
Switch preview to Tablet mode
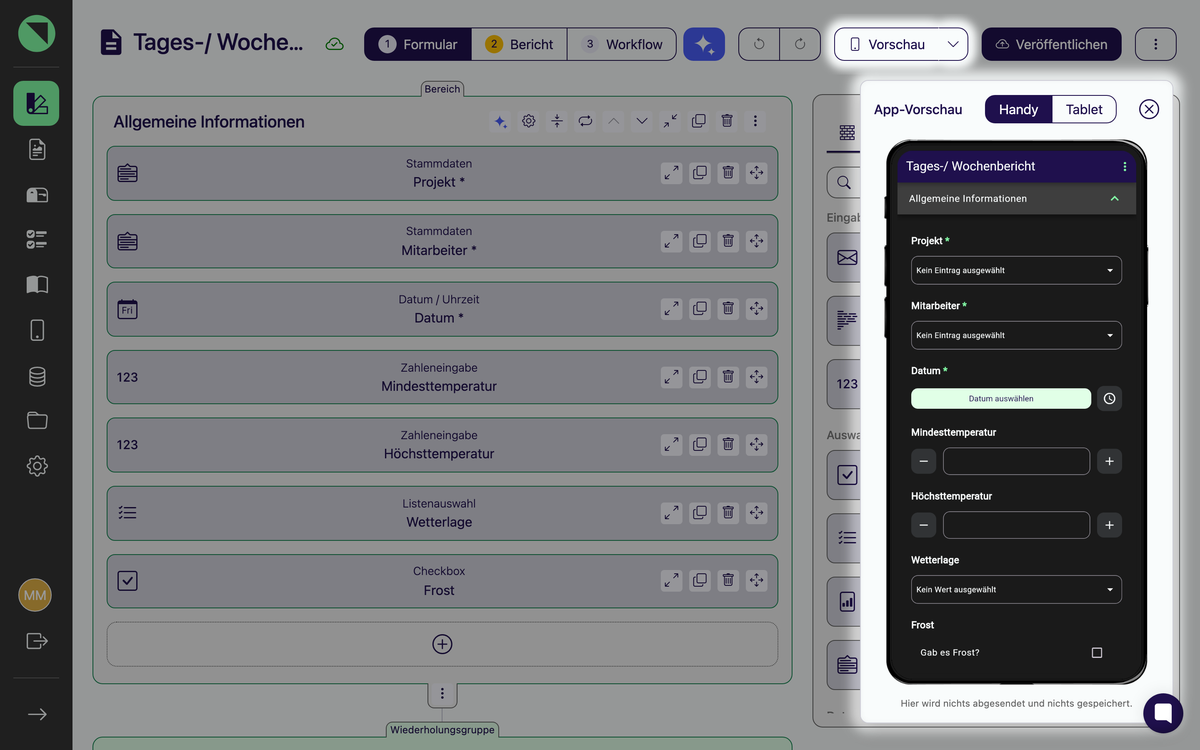1084,109
